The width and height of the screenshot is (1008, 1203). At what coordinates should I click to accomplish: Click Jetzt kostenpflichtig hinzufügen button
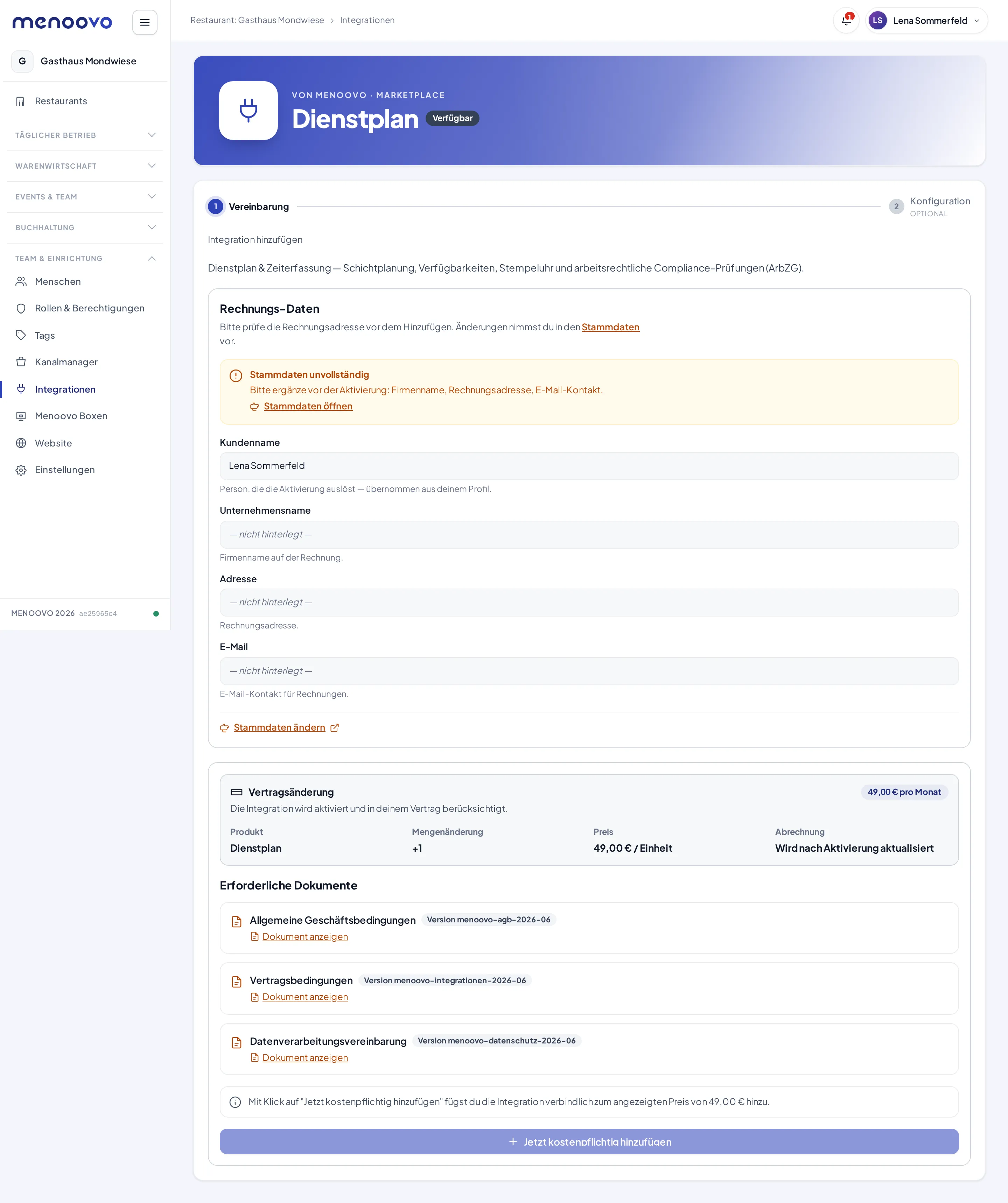coord(589,1142)
